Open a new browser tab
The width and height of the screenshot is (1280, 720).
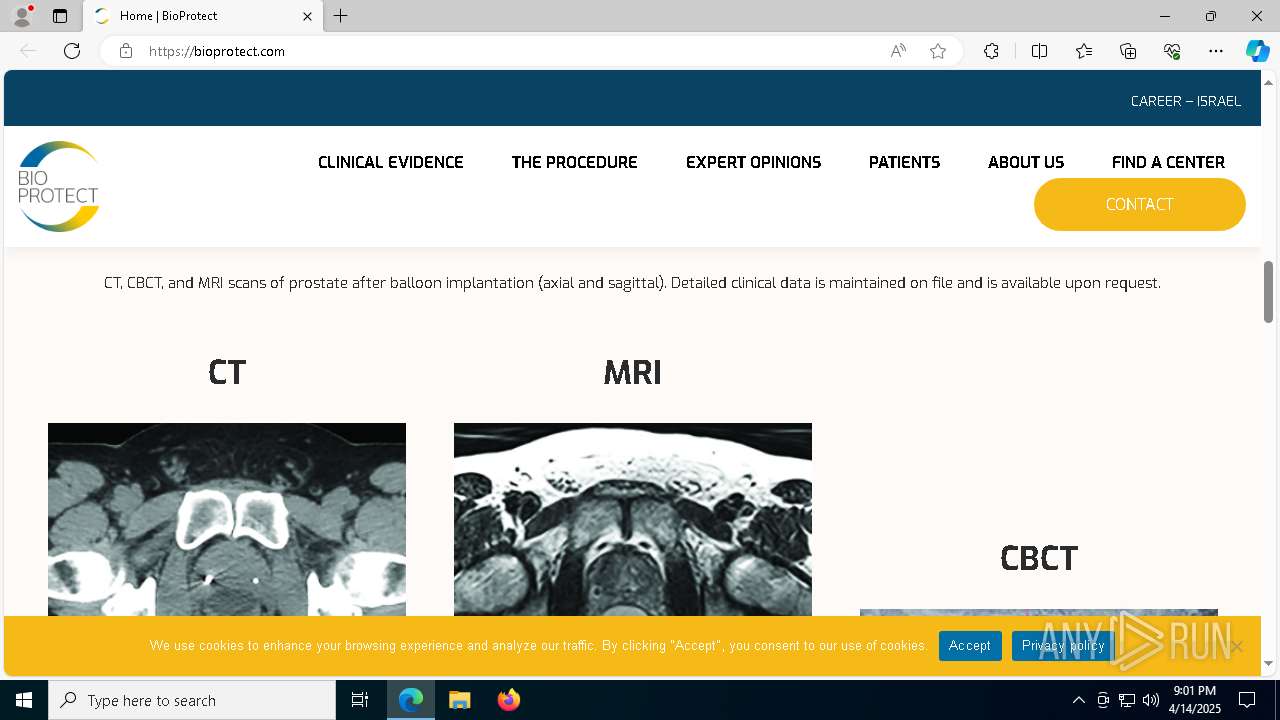tap(340, 16)
